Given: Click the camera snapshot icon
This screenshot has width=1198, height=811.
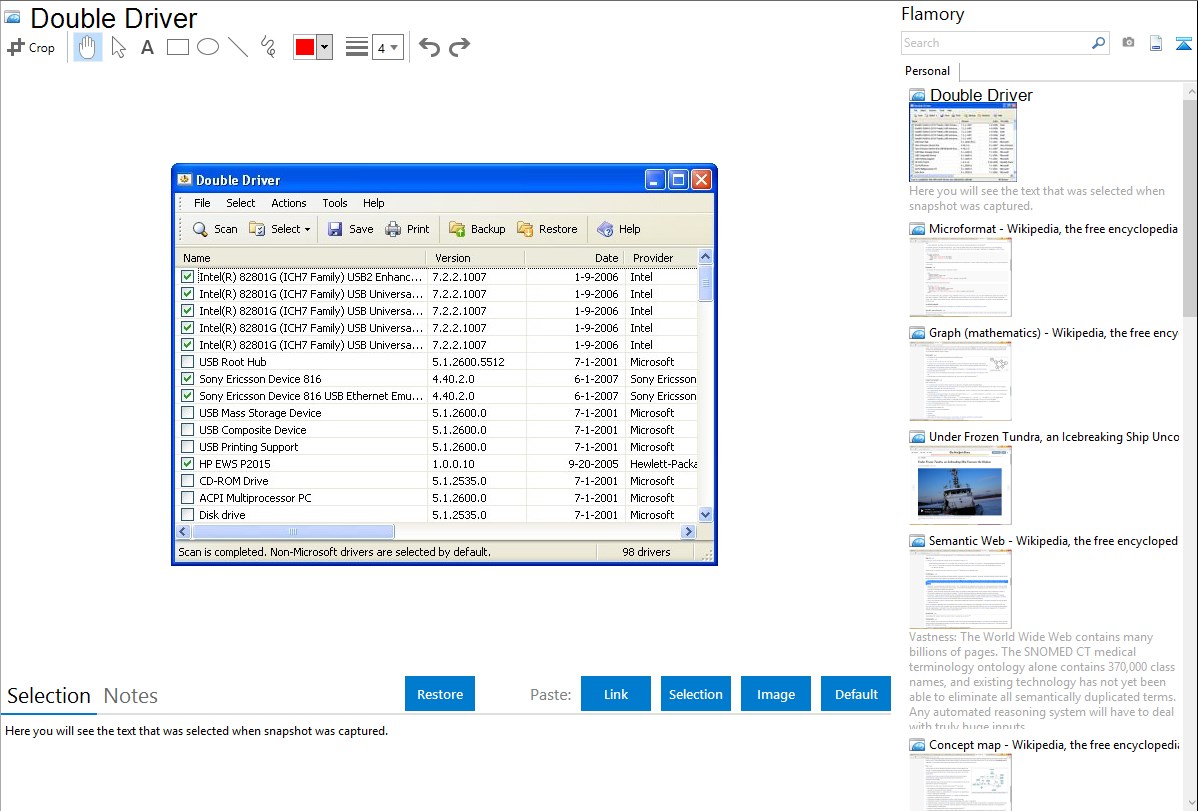Looking at the screenshot, I should coord(1128,43).
